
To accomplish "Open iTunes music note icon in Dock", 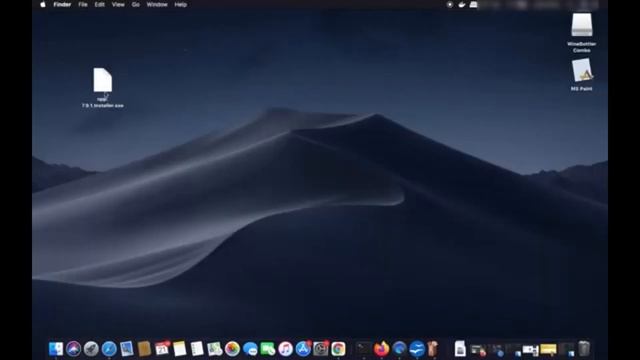I will (x=285, y=349).
